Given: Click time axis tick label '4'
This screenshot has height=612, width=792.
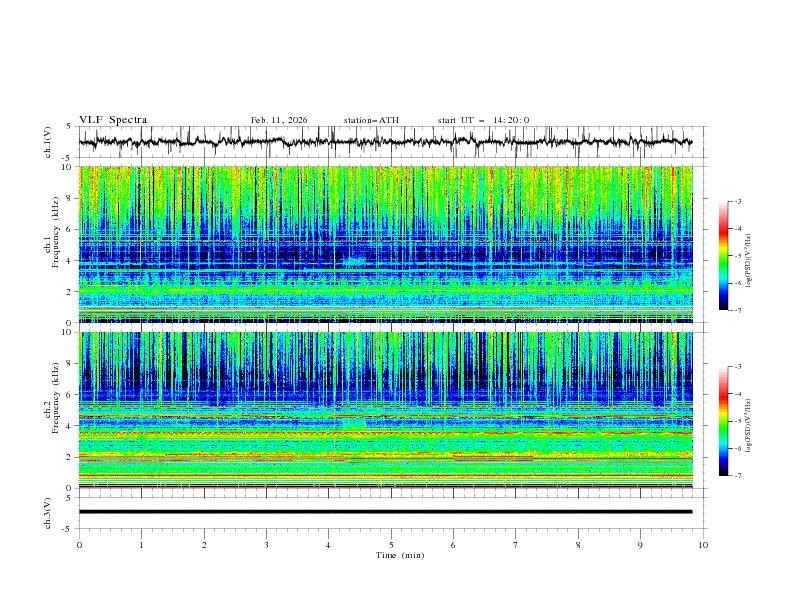Looking at the screenshot, I should point(328,545).
